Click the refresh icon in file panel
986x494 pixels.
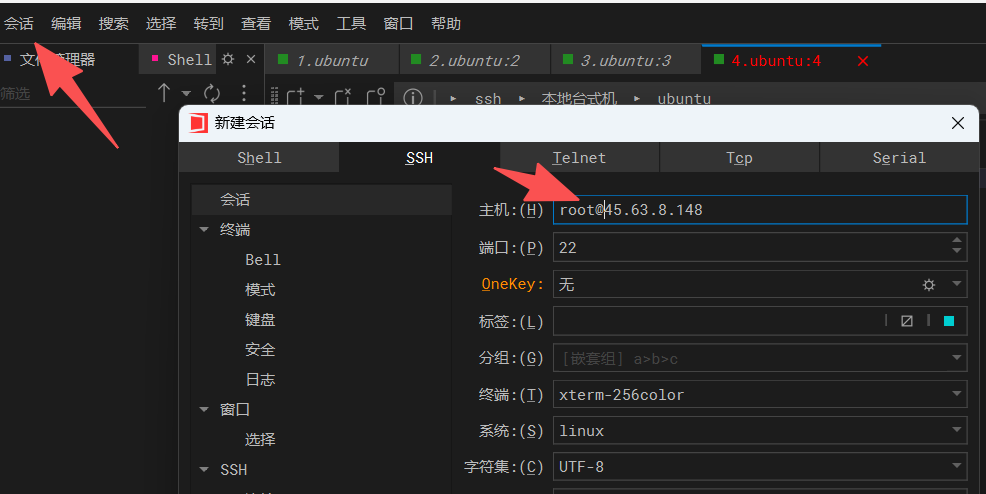click(x=212, y=94)
